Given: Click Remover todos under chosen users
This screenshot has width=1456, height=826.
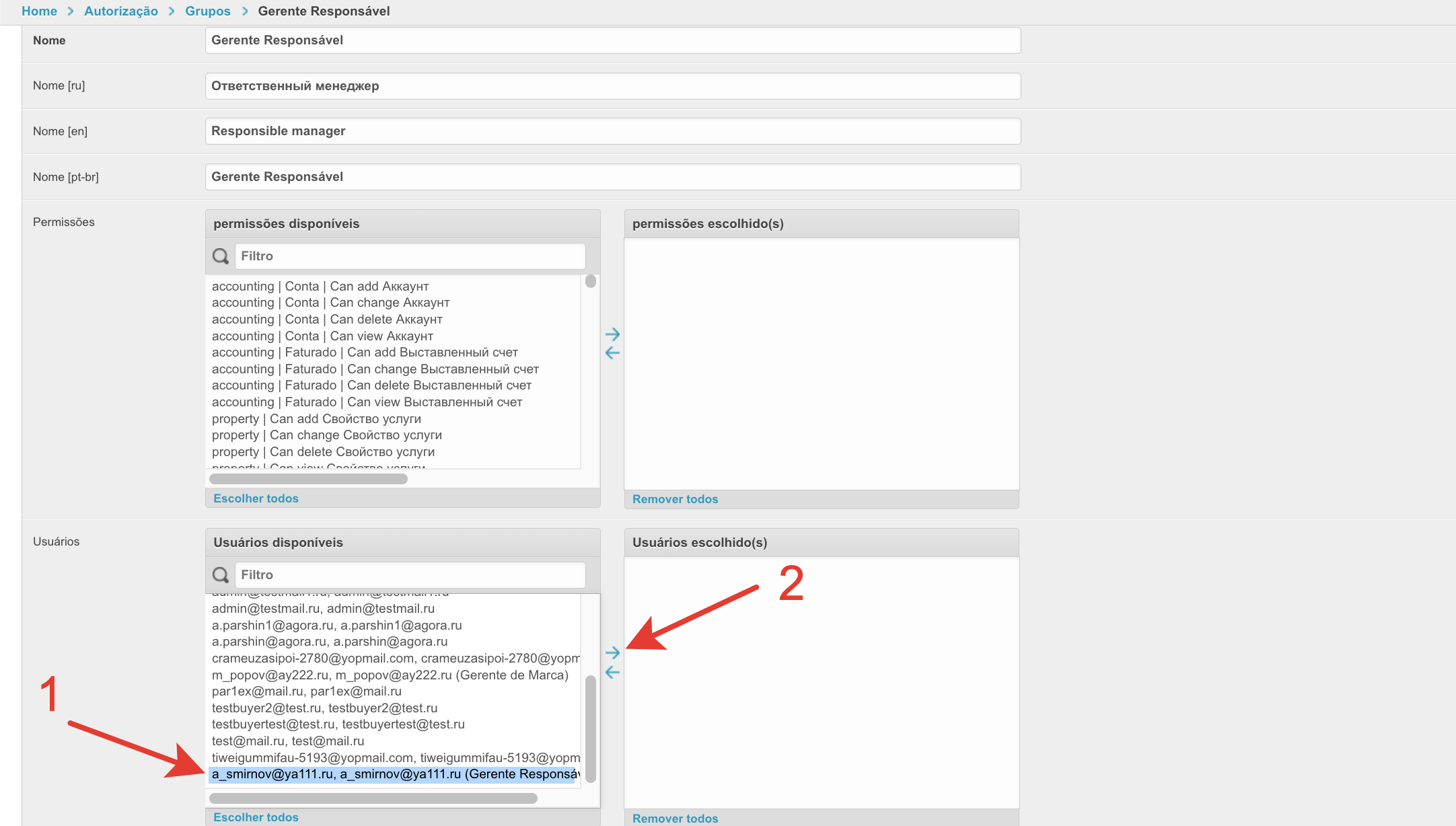Looking at the screenshot, I should click(675, 819).
